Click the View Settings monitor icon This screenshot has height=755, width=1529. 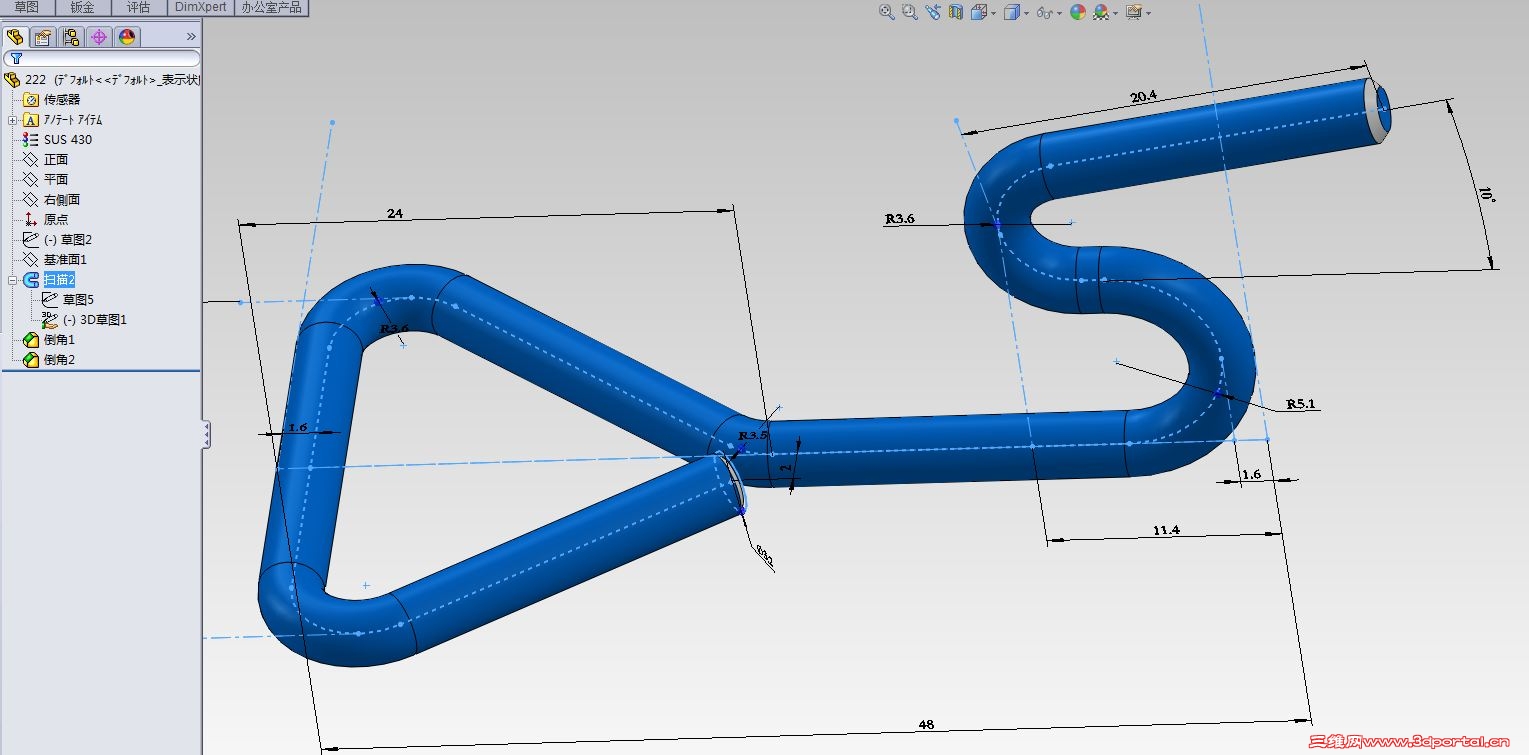pyautogui.click(x=1133, y=12)
